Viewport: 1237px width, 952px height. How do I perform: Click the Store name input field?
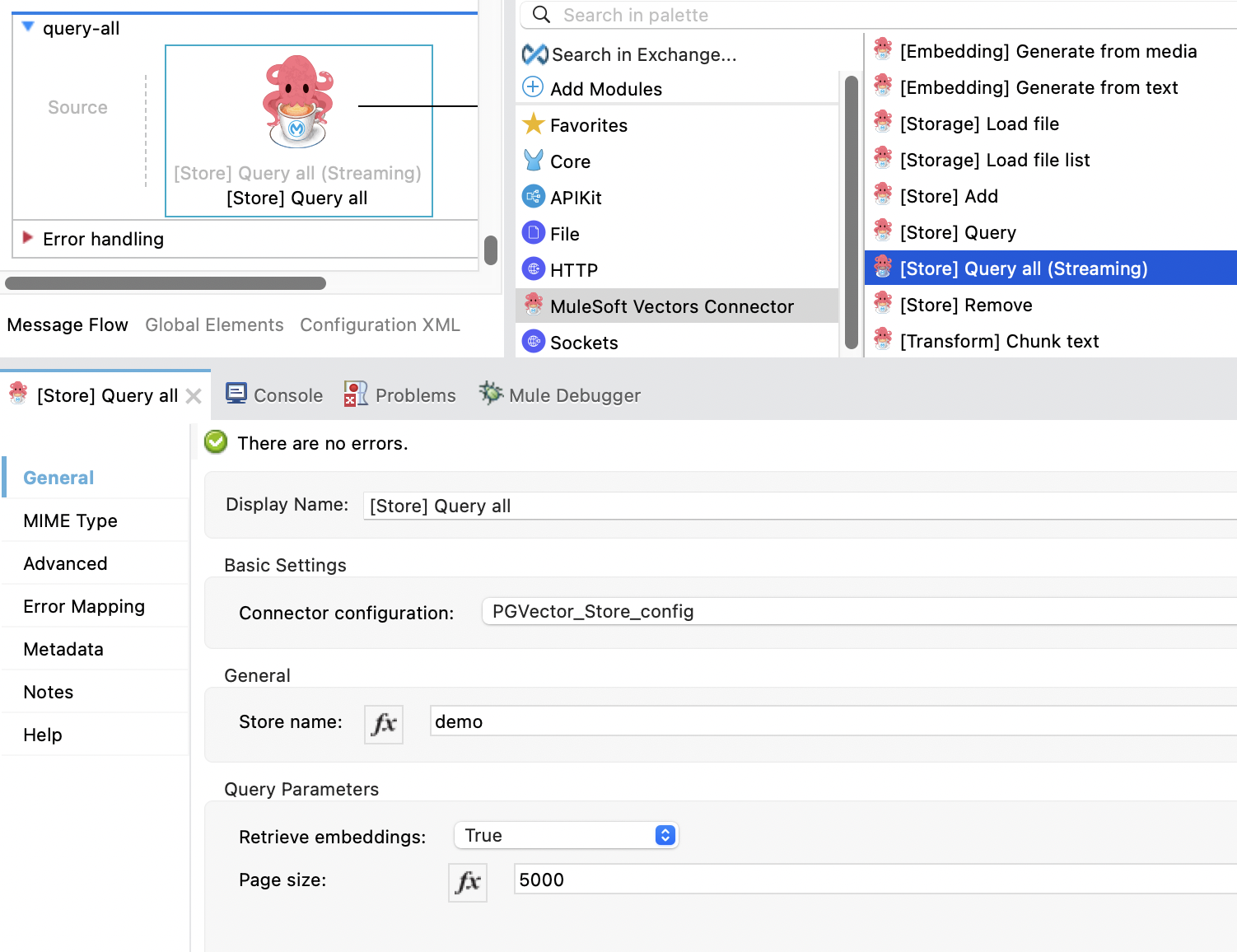click(833, 721)
